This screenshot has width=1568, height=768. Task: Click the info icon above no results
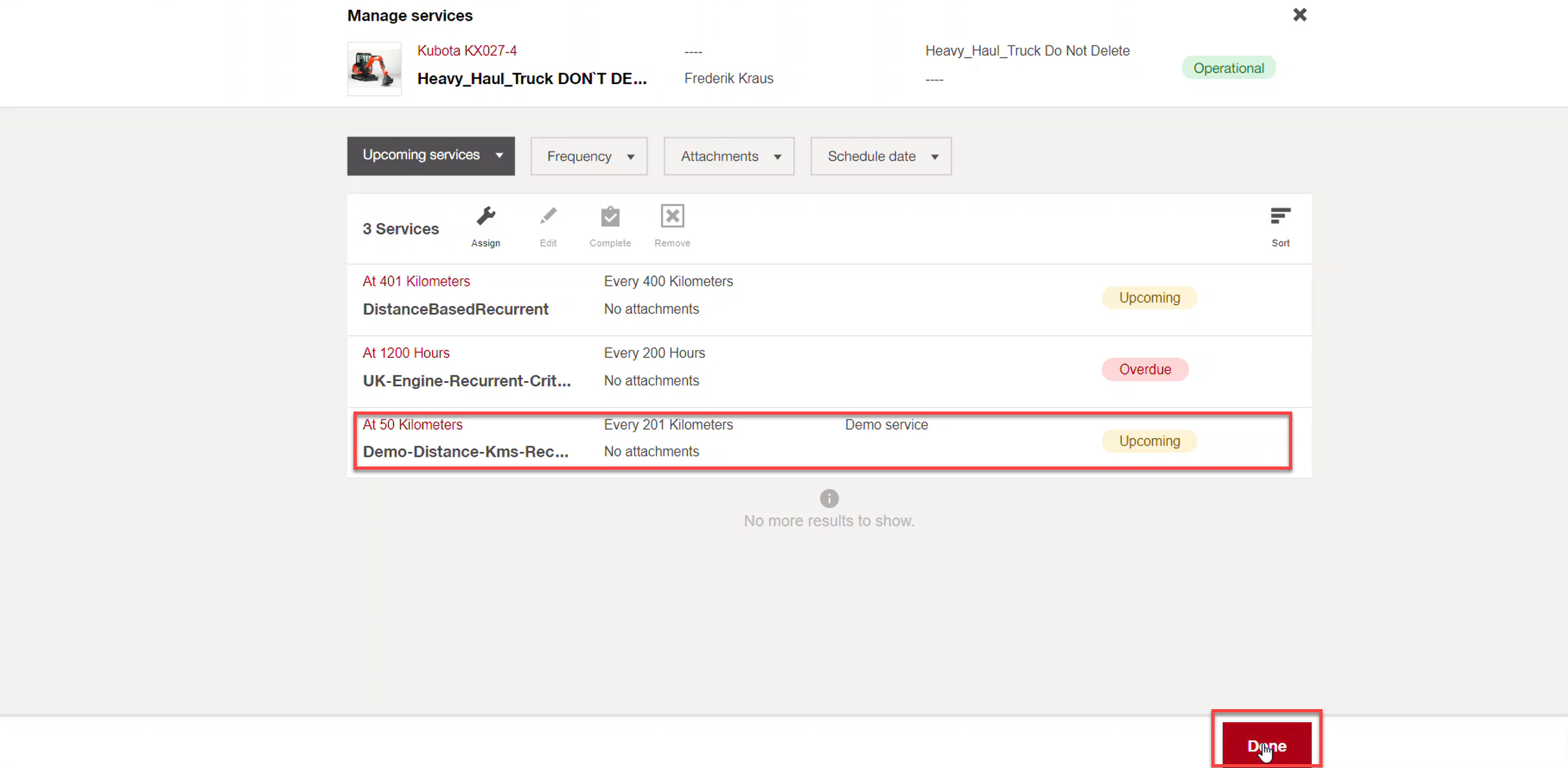click(829, 498)
